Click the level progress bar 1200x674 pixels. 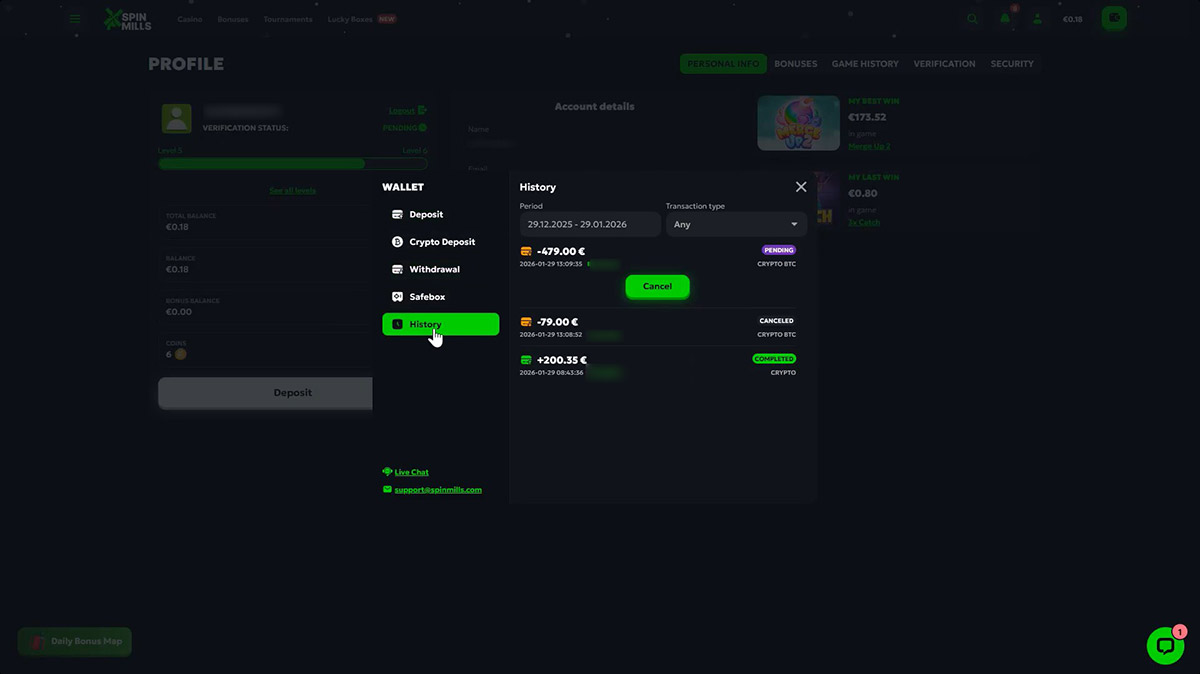tap(292, 164)
